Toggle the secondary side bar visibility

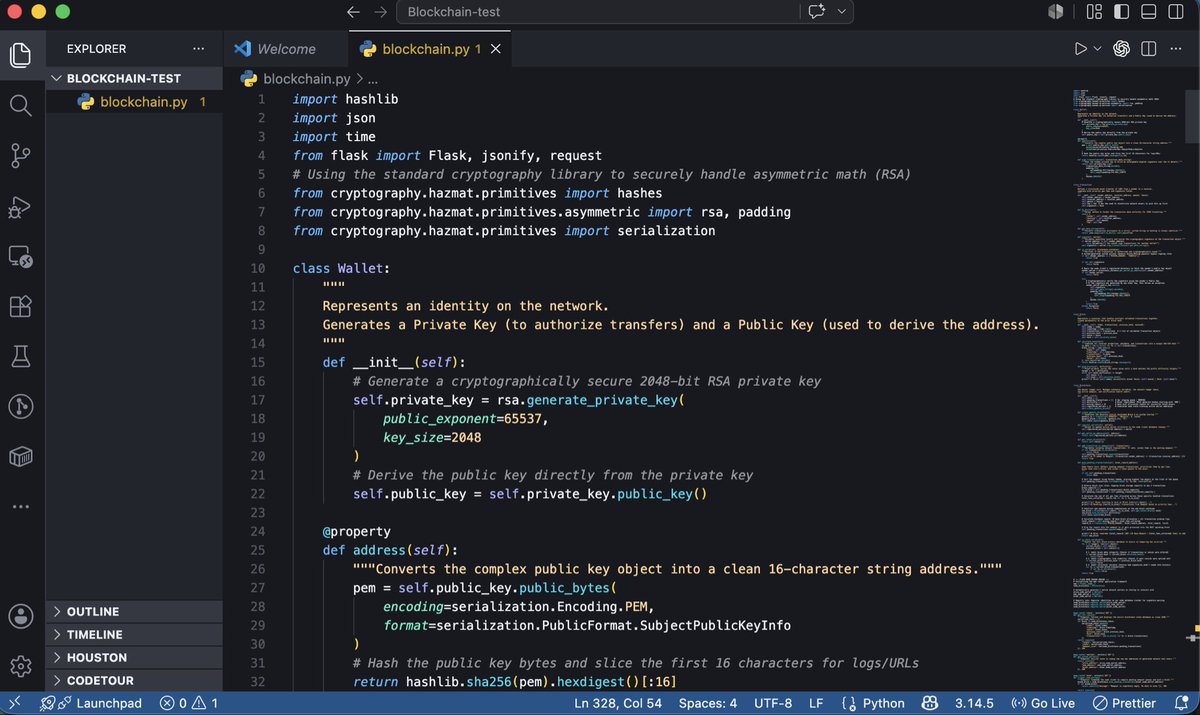pos(1176,12)
